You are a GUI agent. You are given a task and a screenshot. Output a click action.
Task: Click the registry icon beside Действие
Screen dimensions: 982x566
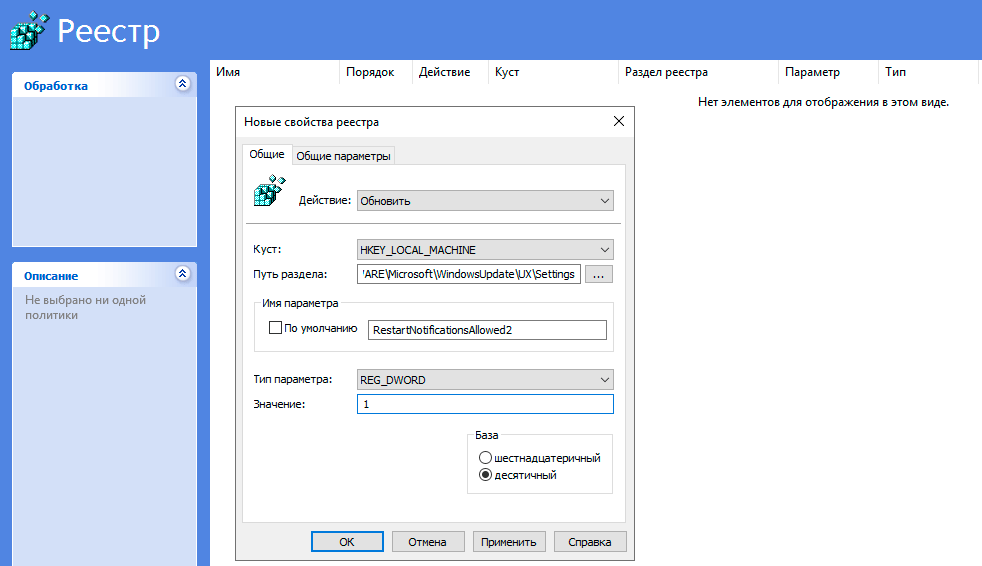pos(269,190)
